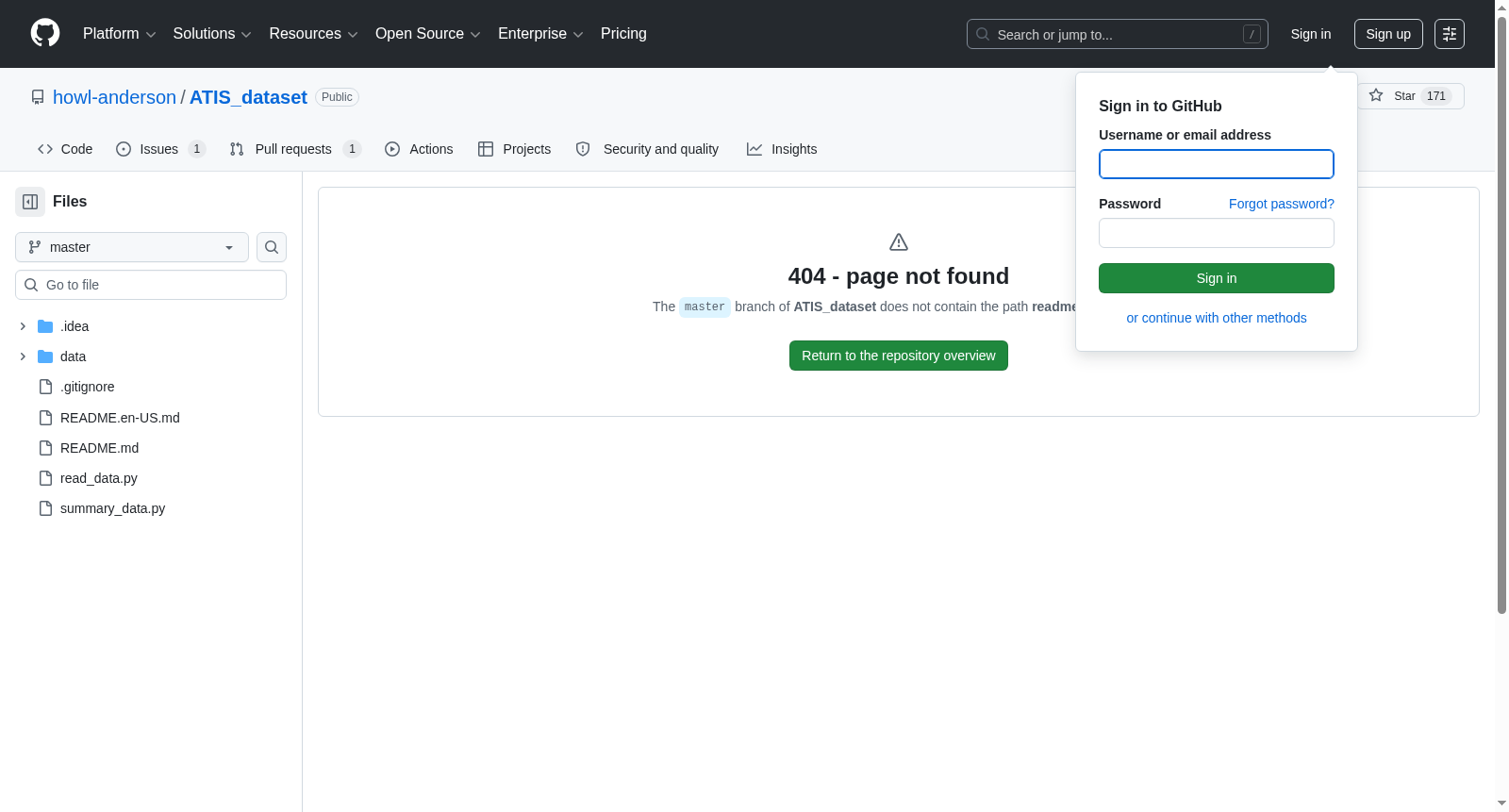Click the summary_data.py file icon
This screenshot has height=812, width=1509.
click(45, 508)
